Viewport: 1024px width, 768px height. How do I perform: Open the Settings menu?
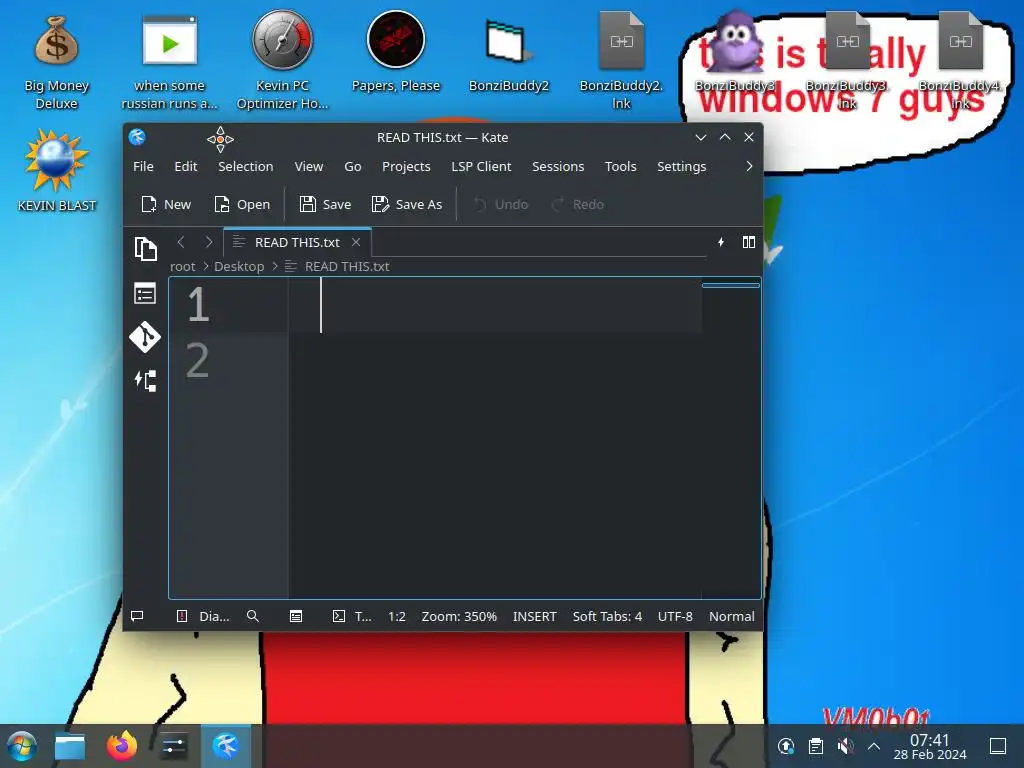[681, 167]
